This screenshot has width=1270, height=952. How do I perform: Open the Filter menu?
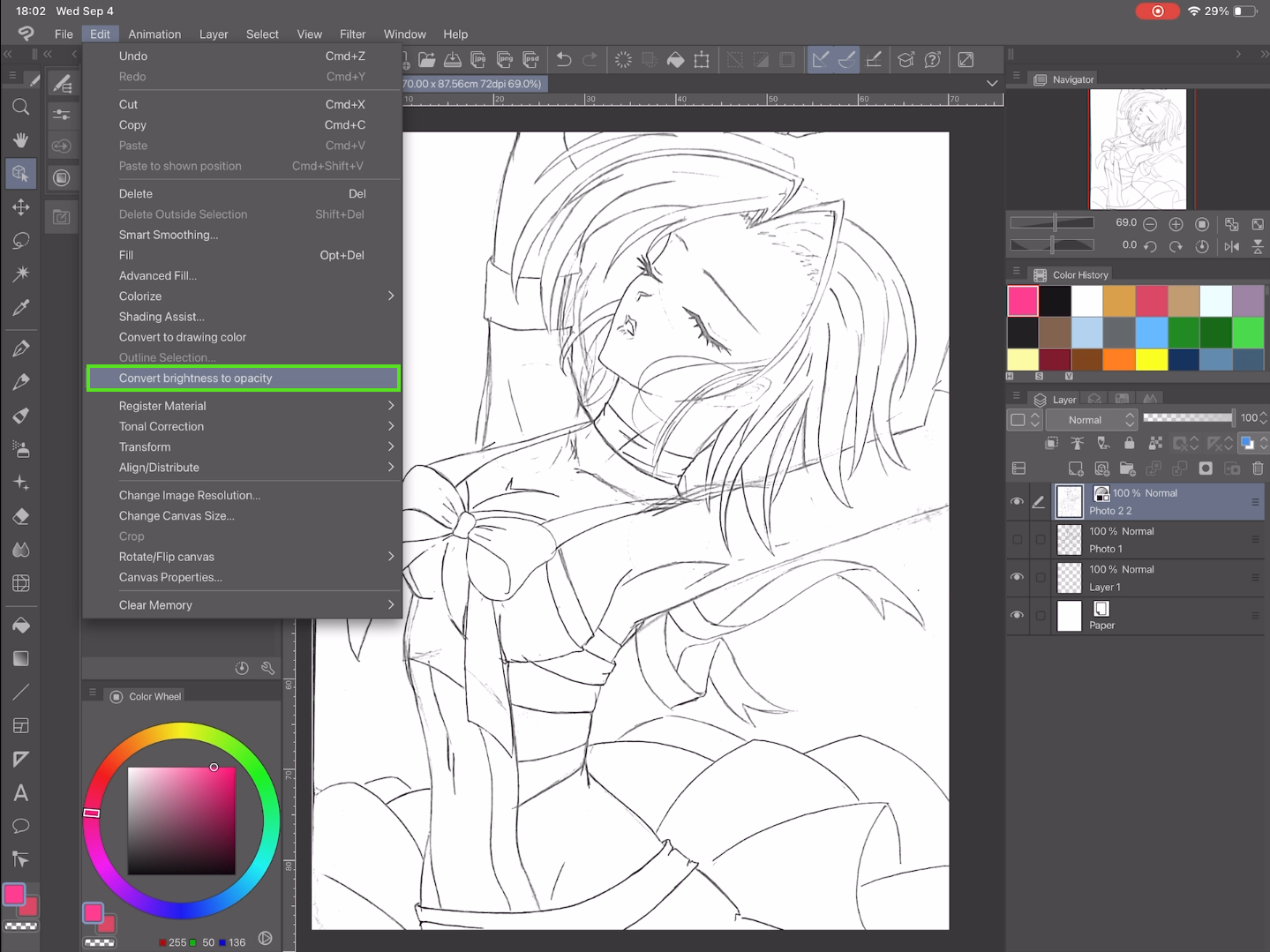pyautogui.click(x=352, y=34)
